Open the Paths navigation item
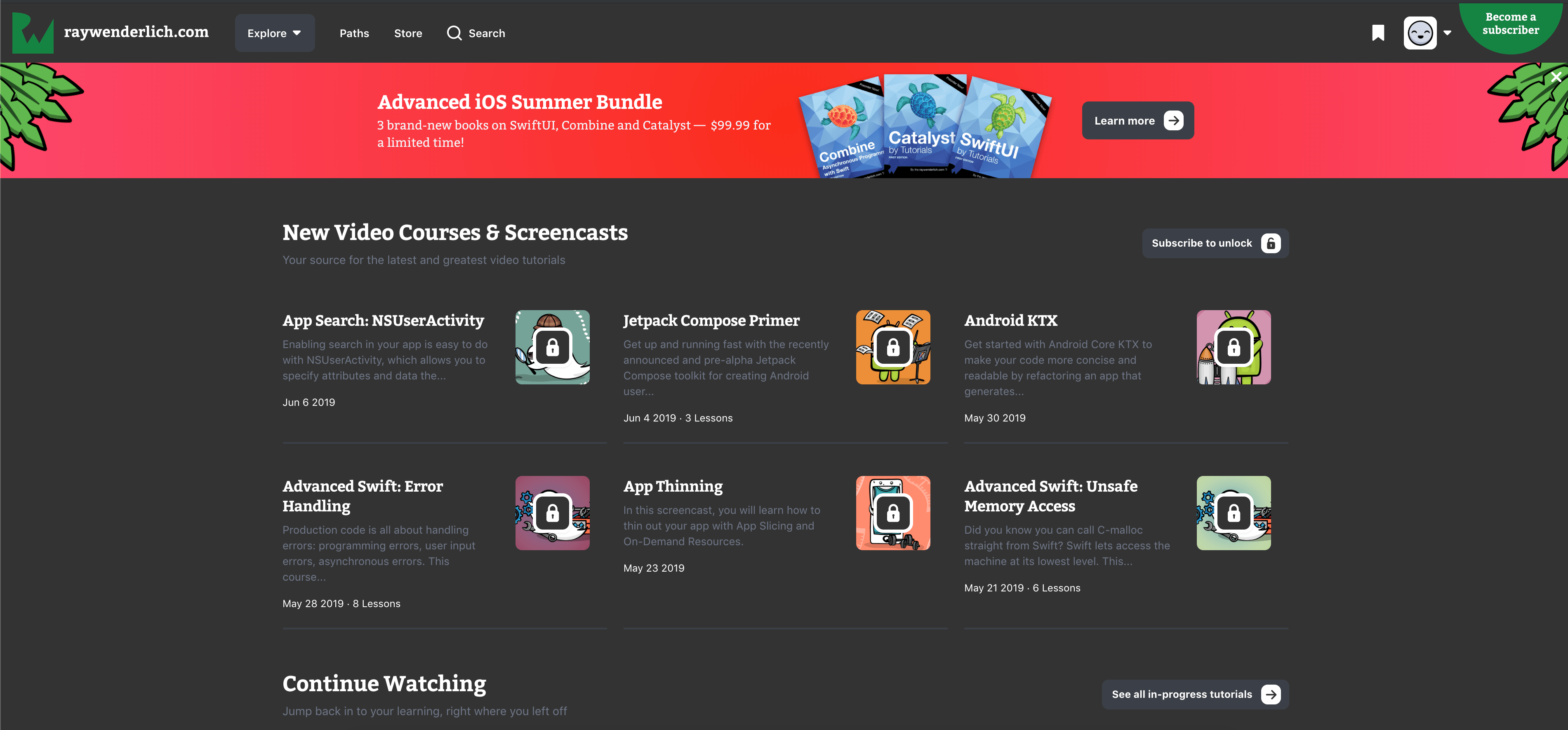Image resolution: width=1568 pixels, height=730 pixels. [x=354, y=33]
